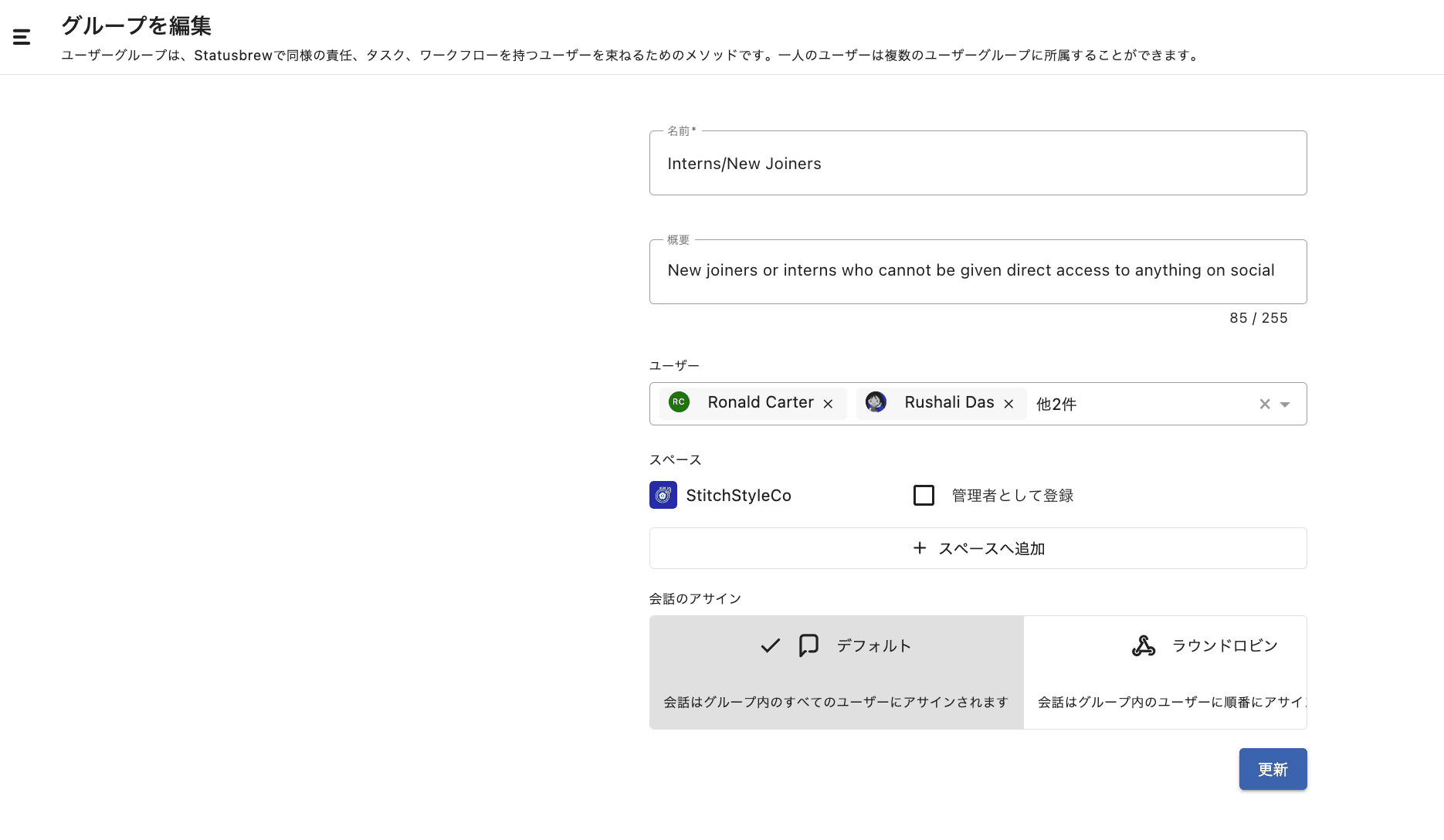Select ラウンドロビン conversation assignment

pyautogui.click(x=1164, y=672)
